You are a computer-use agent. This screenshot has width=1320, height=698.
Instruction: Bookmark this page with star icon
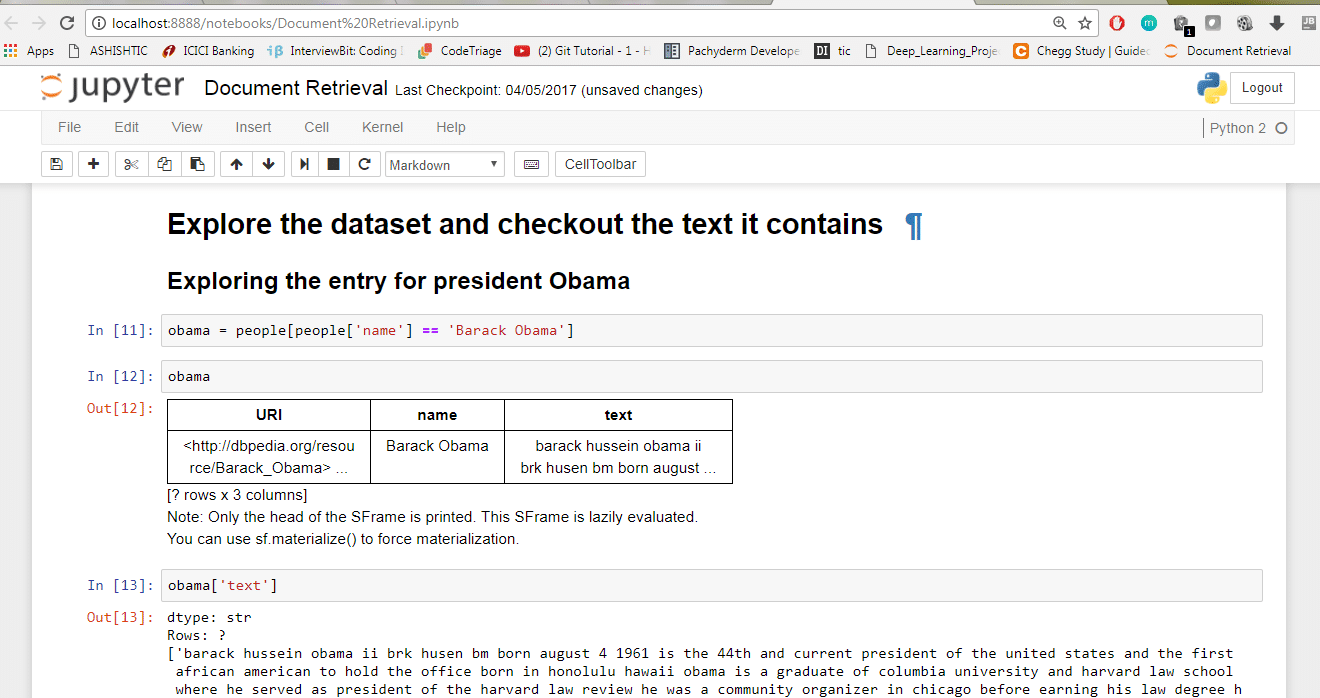[x=1085, y=23]
